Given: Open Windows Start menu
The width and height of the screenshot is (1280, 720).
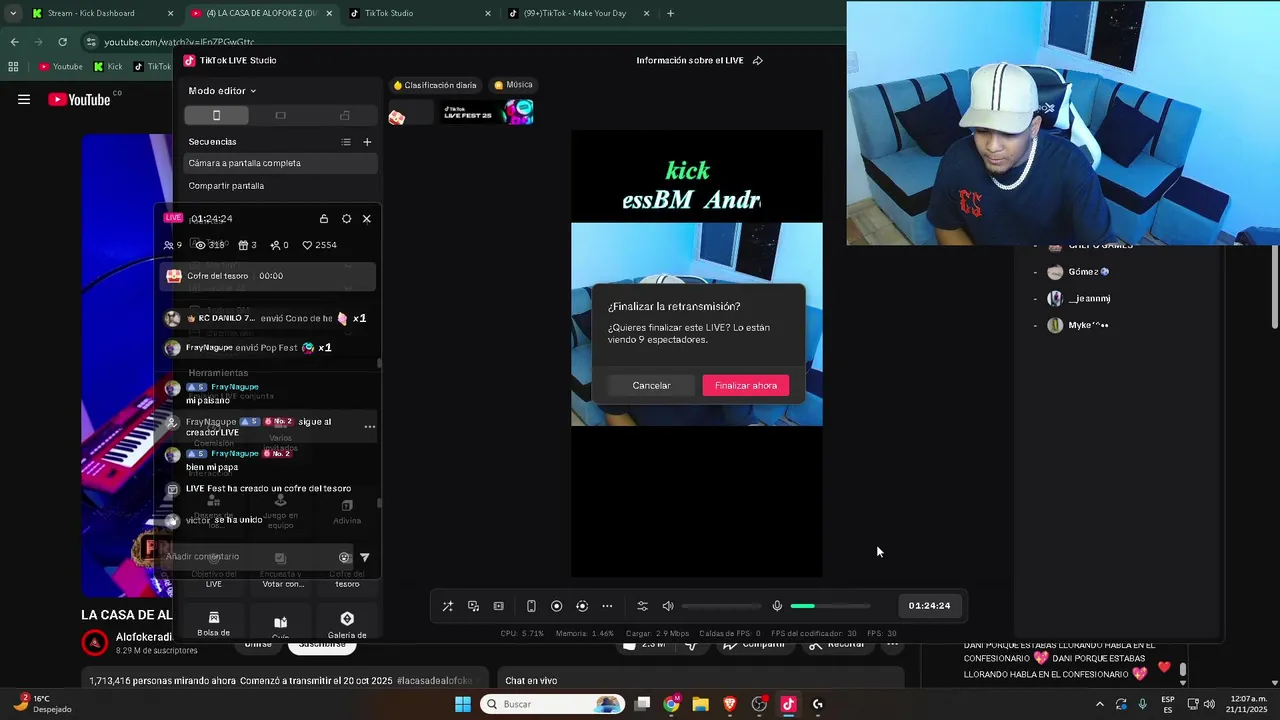Looking at the screenshot, I should point(463,704).
